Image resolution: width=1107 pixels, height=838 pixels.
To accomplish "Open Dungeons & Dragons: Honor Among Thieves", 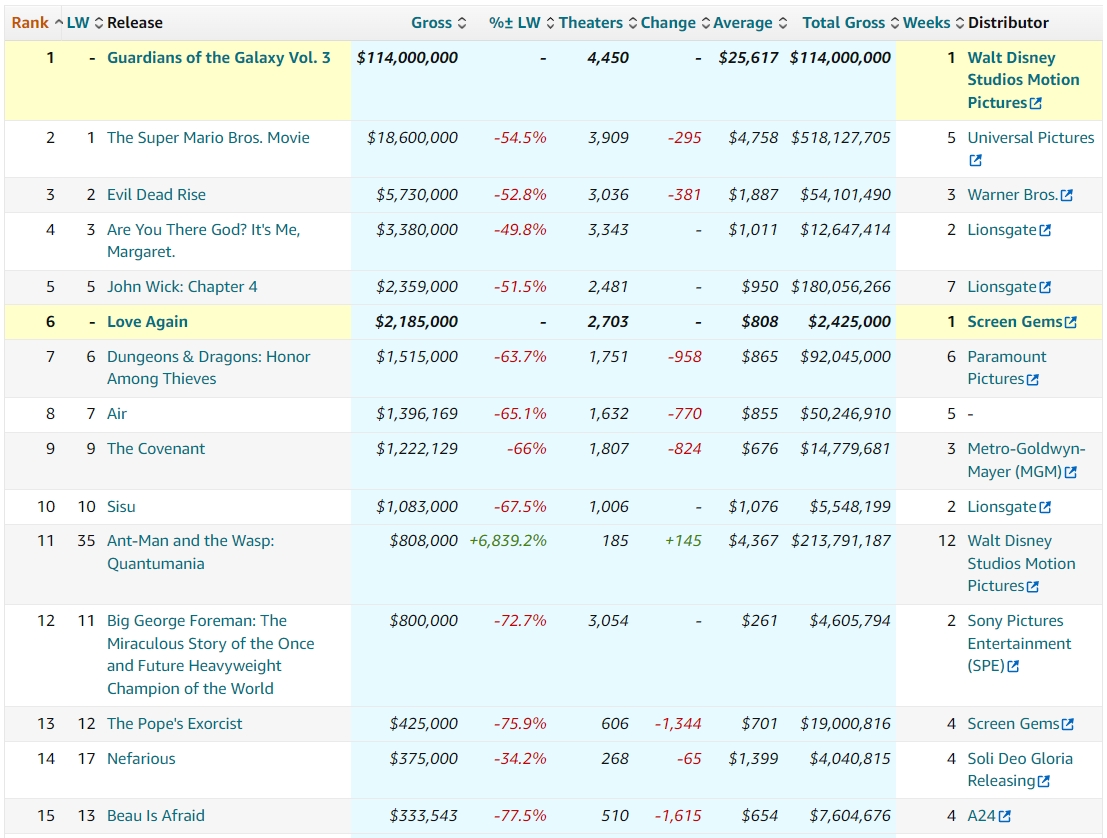I will [208, 368].
